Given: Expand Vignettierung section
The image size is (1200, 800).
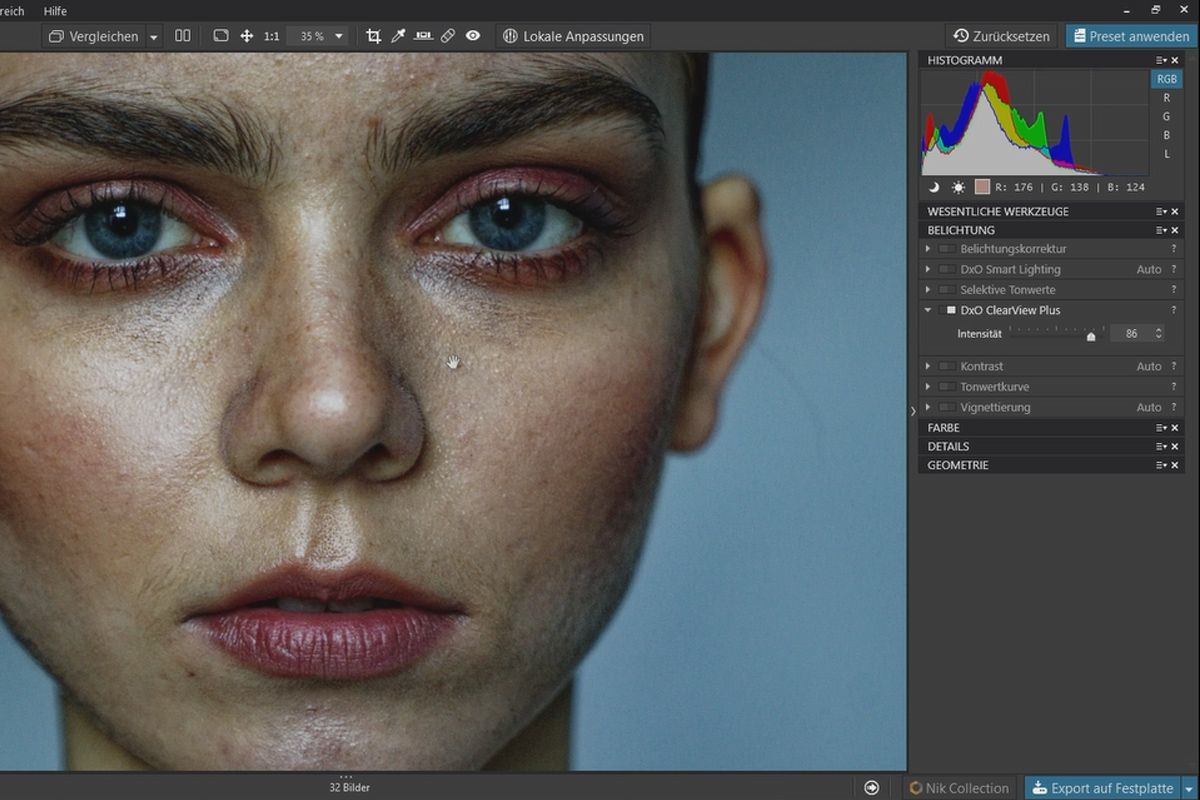Looking at the screenshot, I should [928, 408].
